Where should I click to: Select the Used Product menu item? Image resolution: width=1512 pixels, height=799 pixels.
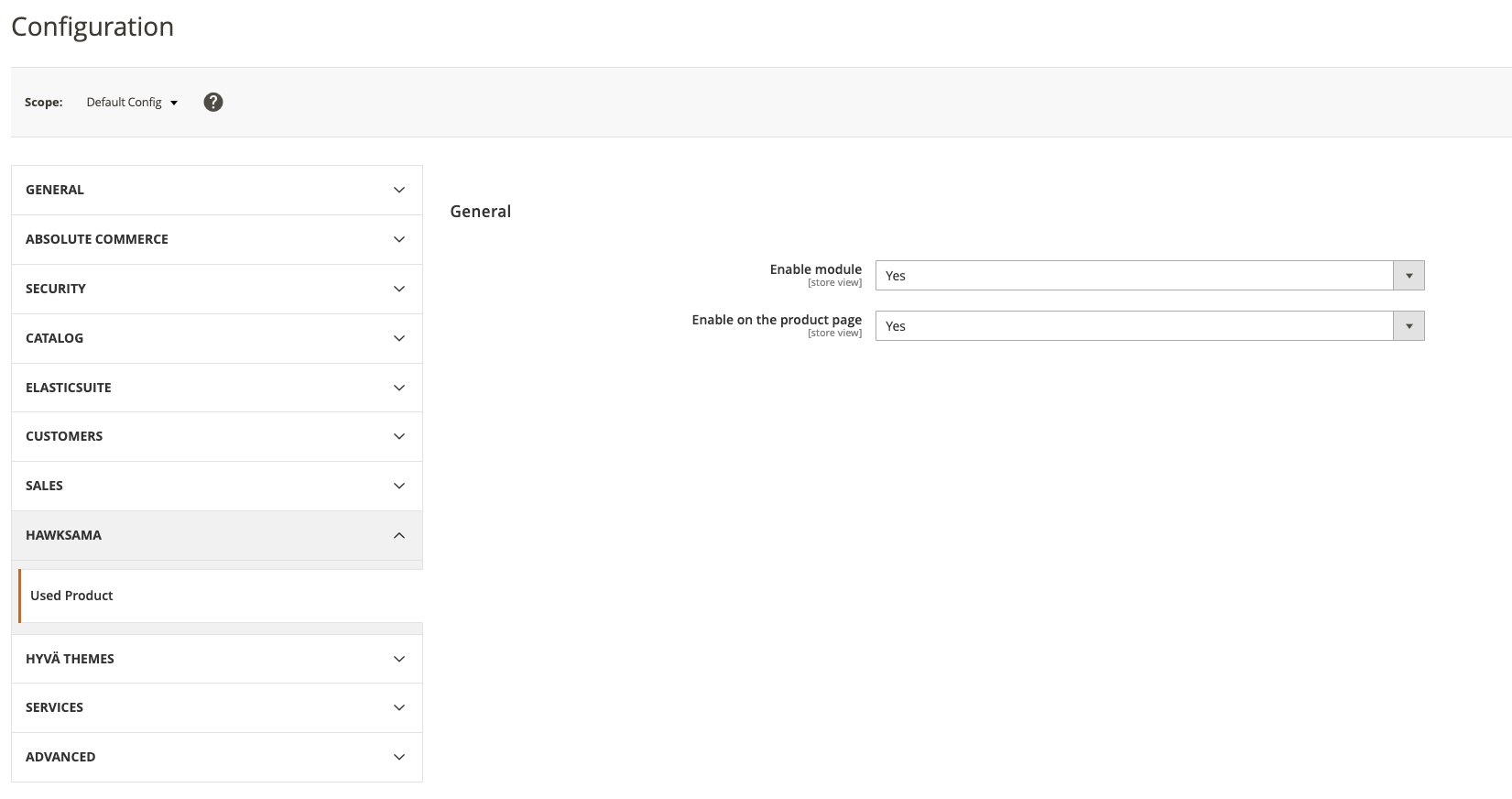point(71,596)
